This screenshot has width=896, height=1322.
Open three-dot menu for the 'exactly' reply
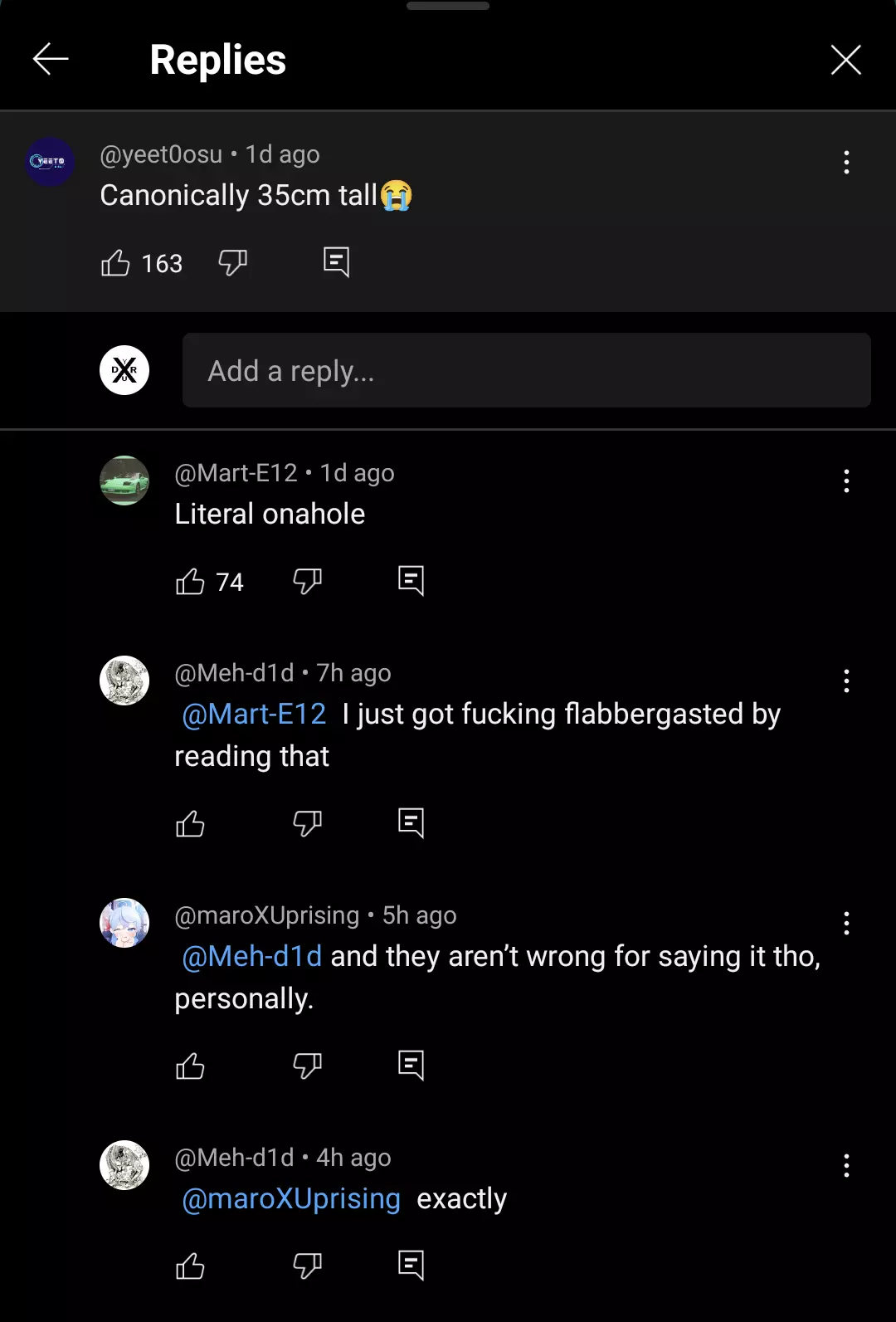coord(846,1165)
